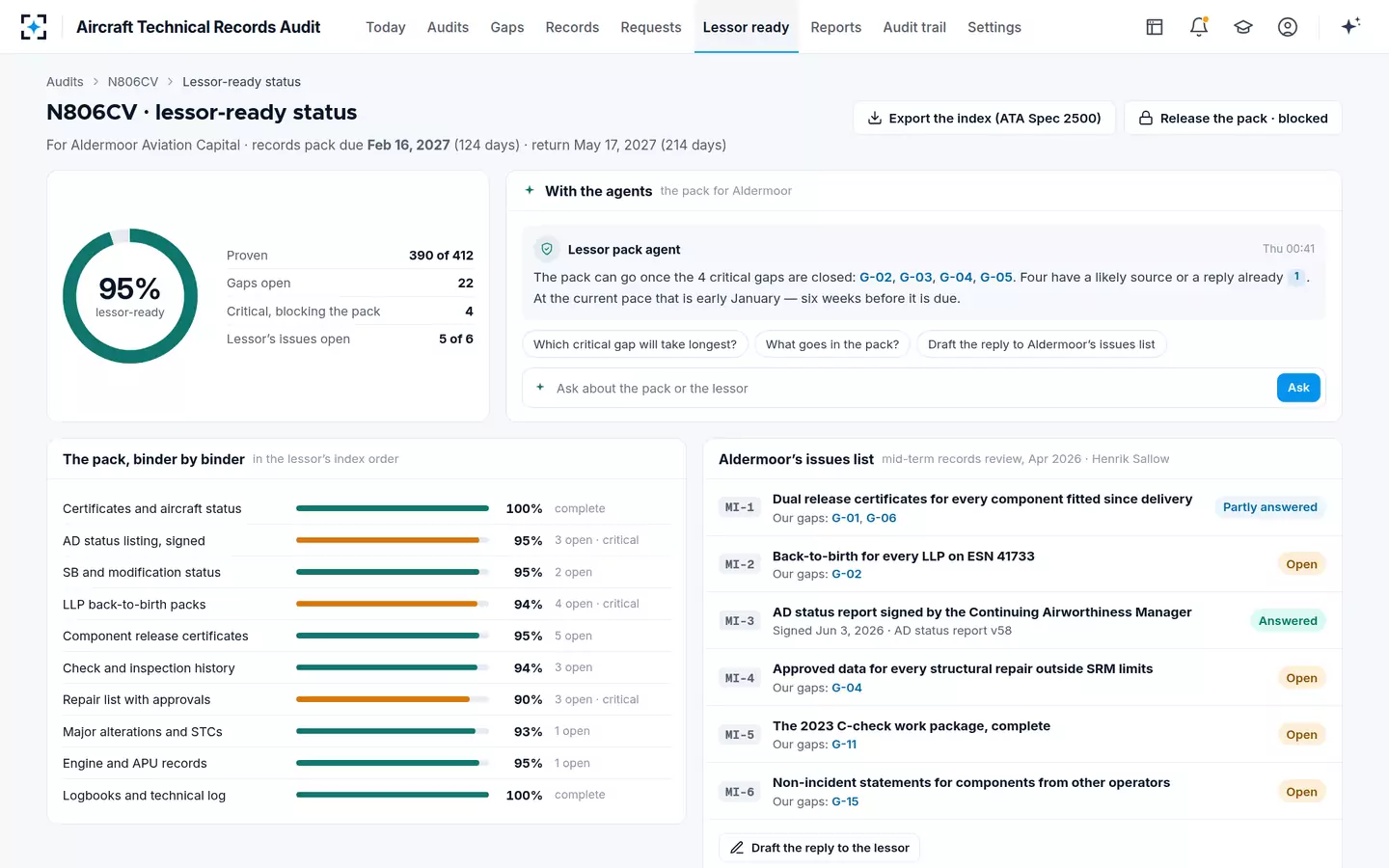1389x868 pixels.
Task: Click the Repair list with approvals progress bar
Action: click(x=393, y=699)
